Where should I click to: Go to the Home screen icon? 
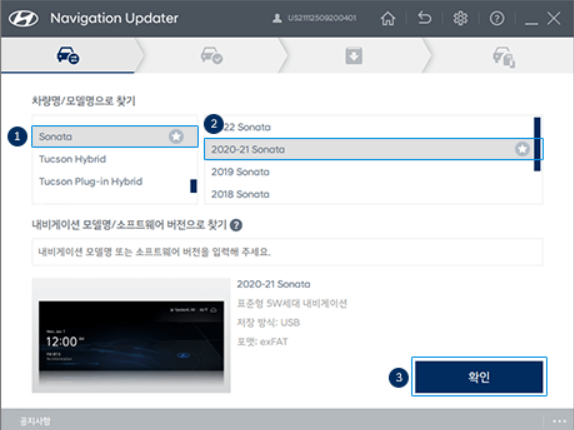click(388, 18)
